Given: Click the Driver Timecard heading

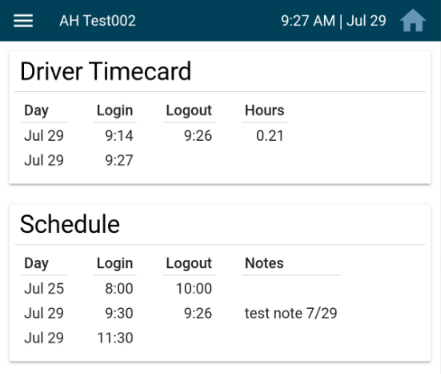Looking at the screenshot, I should tap(106, 71).
